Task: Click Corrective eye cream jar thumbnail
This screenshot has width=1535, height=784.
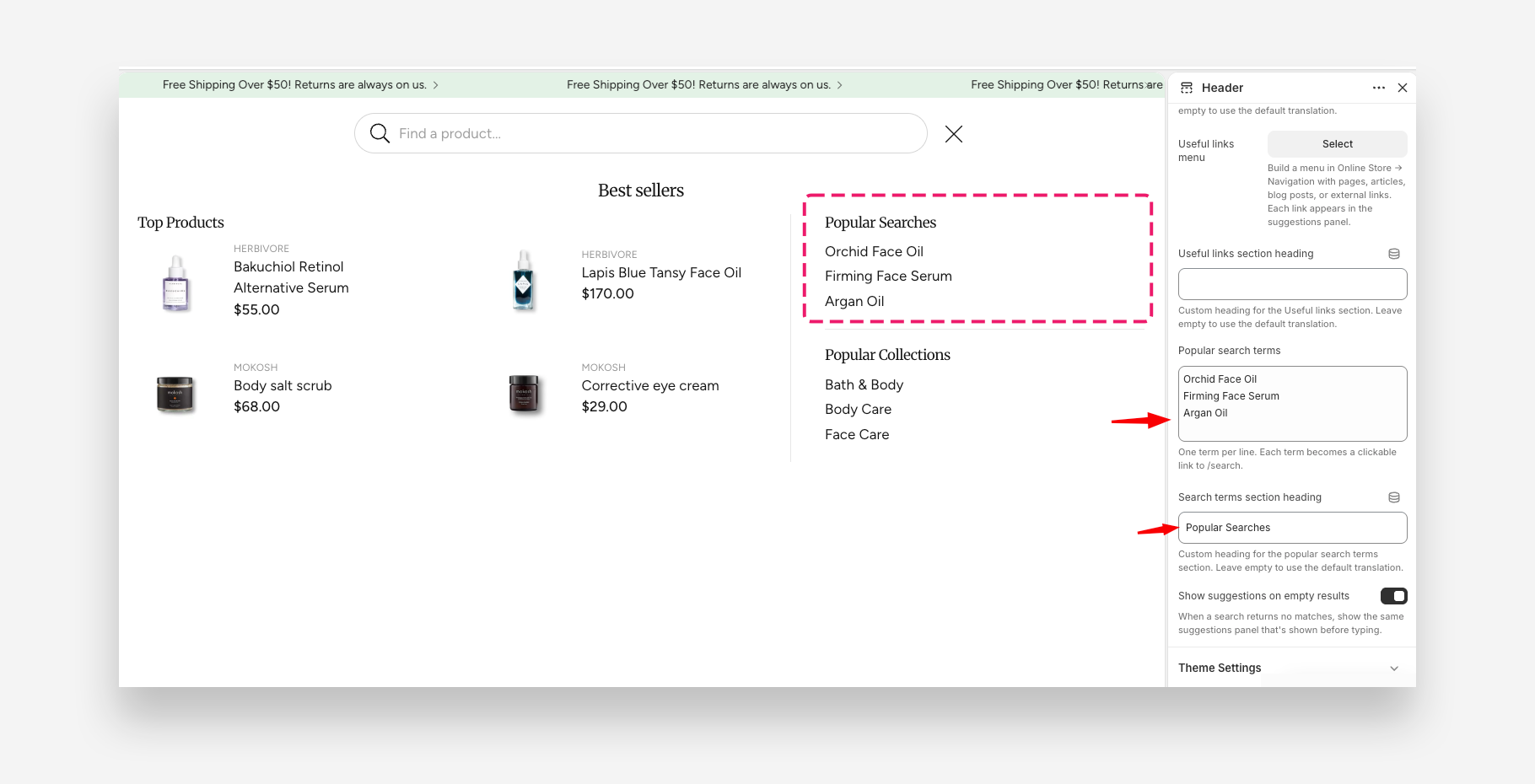Action: point(524,394)
